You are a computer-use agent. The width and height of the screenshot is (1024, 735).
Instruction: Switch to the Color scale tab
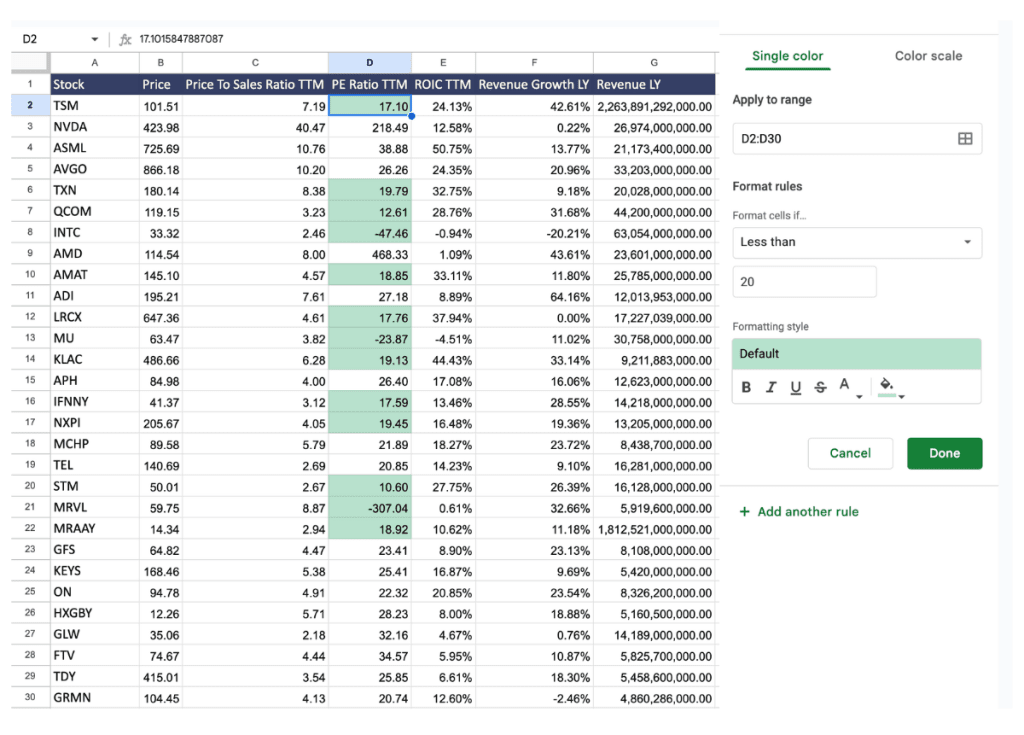[928, 56]
